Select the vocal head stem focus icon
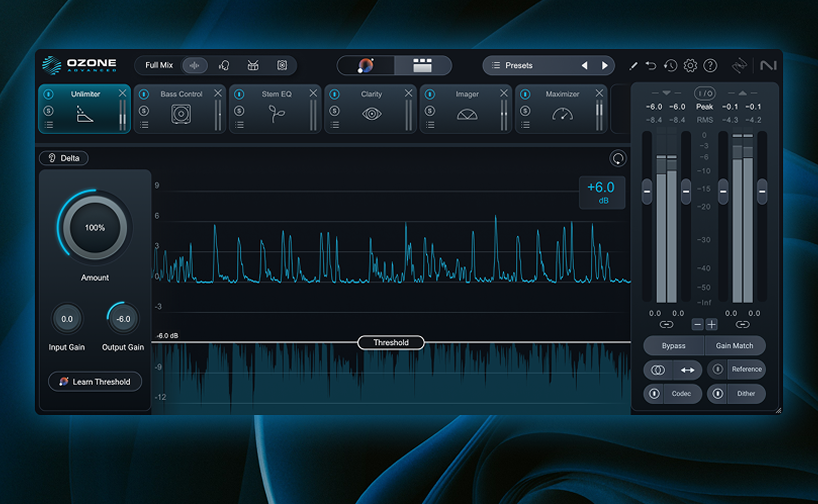818x504 pixels. pos(224,65)
